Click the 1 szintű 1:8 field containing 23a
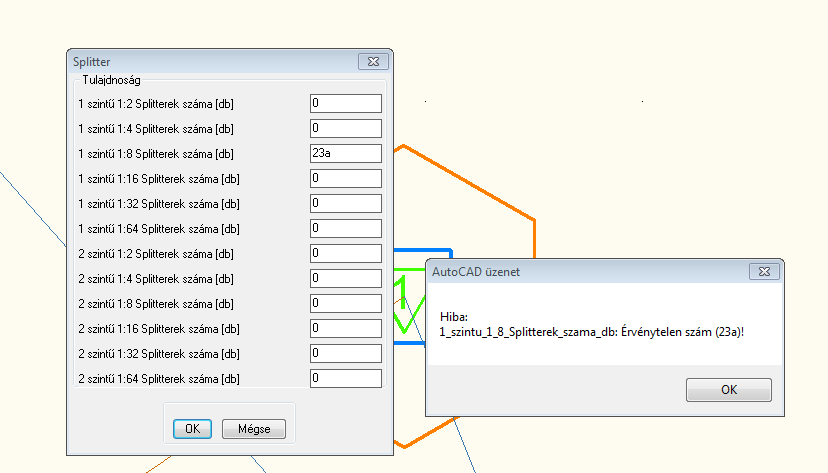Image resolution: width=828 pixels, height=473 pixels. tap(346, 154)
